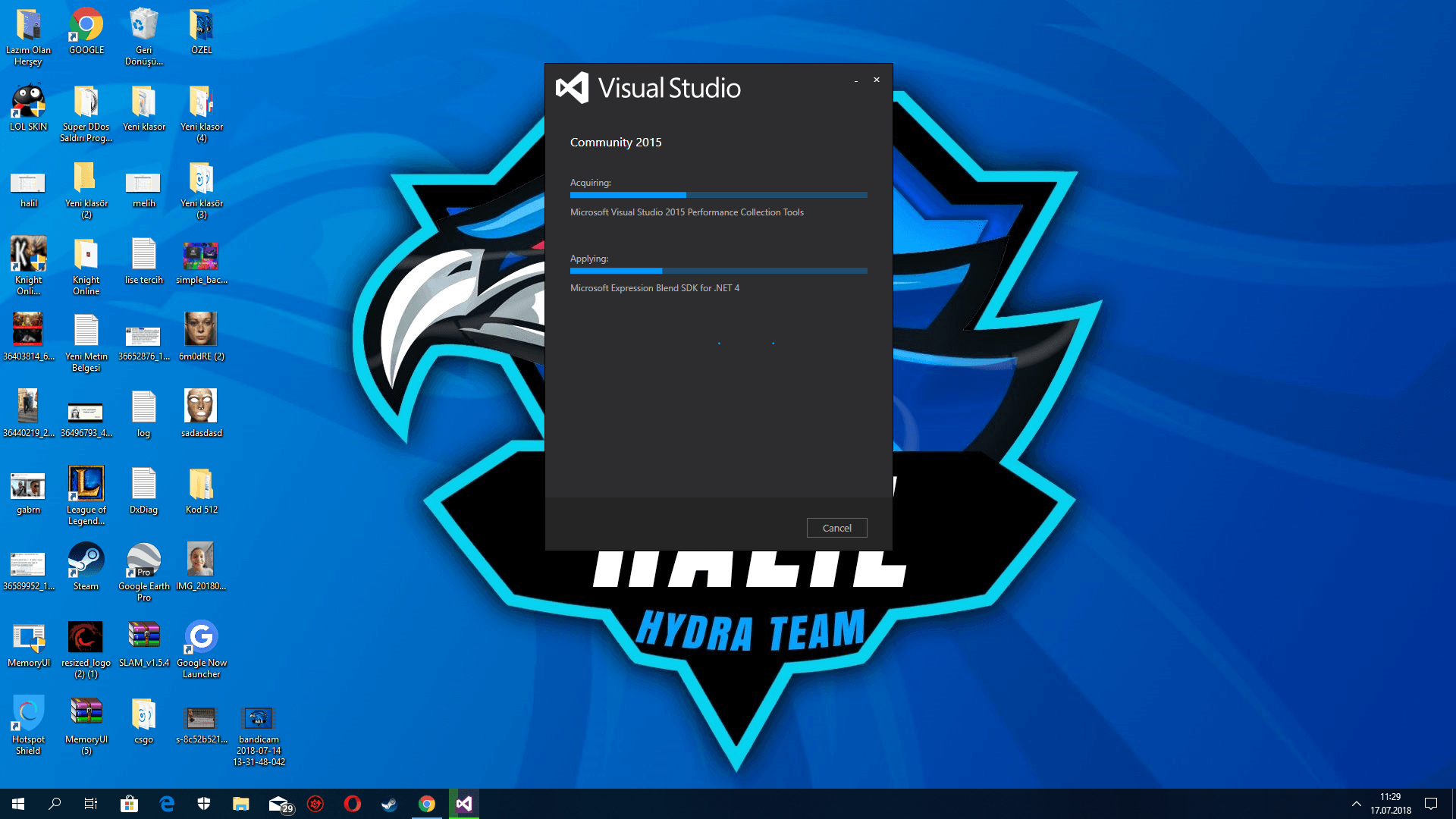Select the Knight Onli... game shortcut
The height and width of the screenshot is (819, 1456).
point(29,267)
